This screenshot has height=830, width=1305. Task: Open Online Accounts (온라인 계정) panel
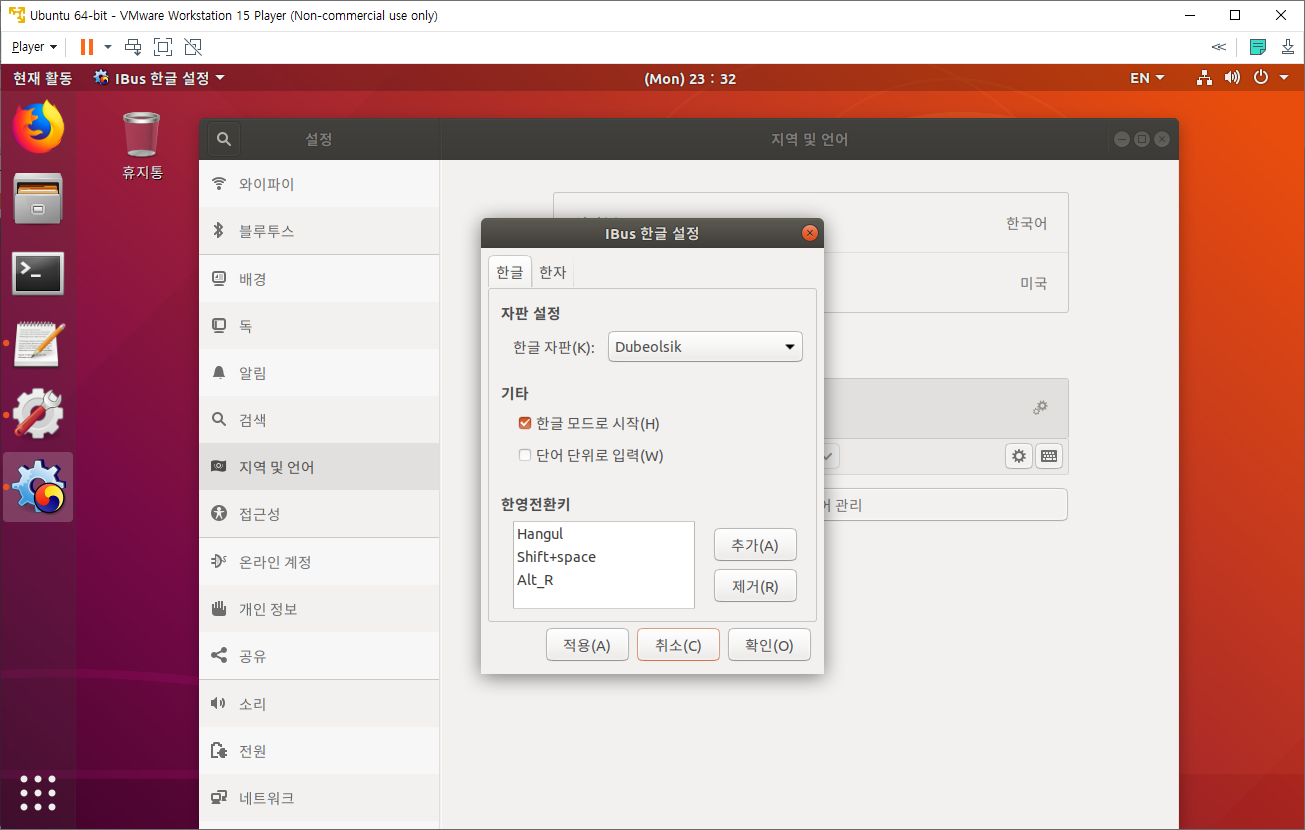coord(319,562)
